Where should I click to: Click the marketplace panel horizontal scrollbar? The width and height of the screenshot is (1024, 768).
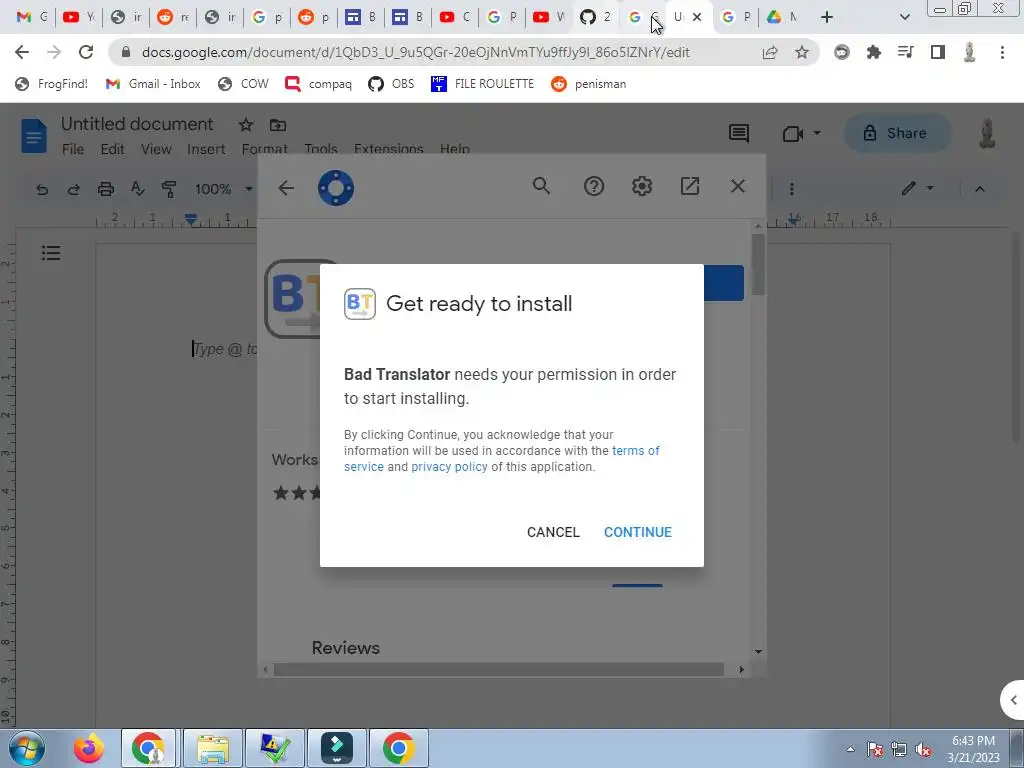(499, 669)
